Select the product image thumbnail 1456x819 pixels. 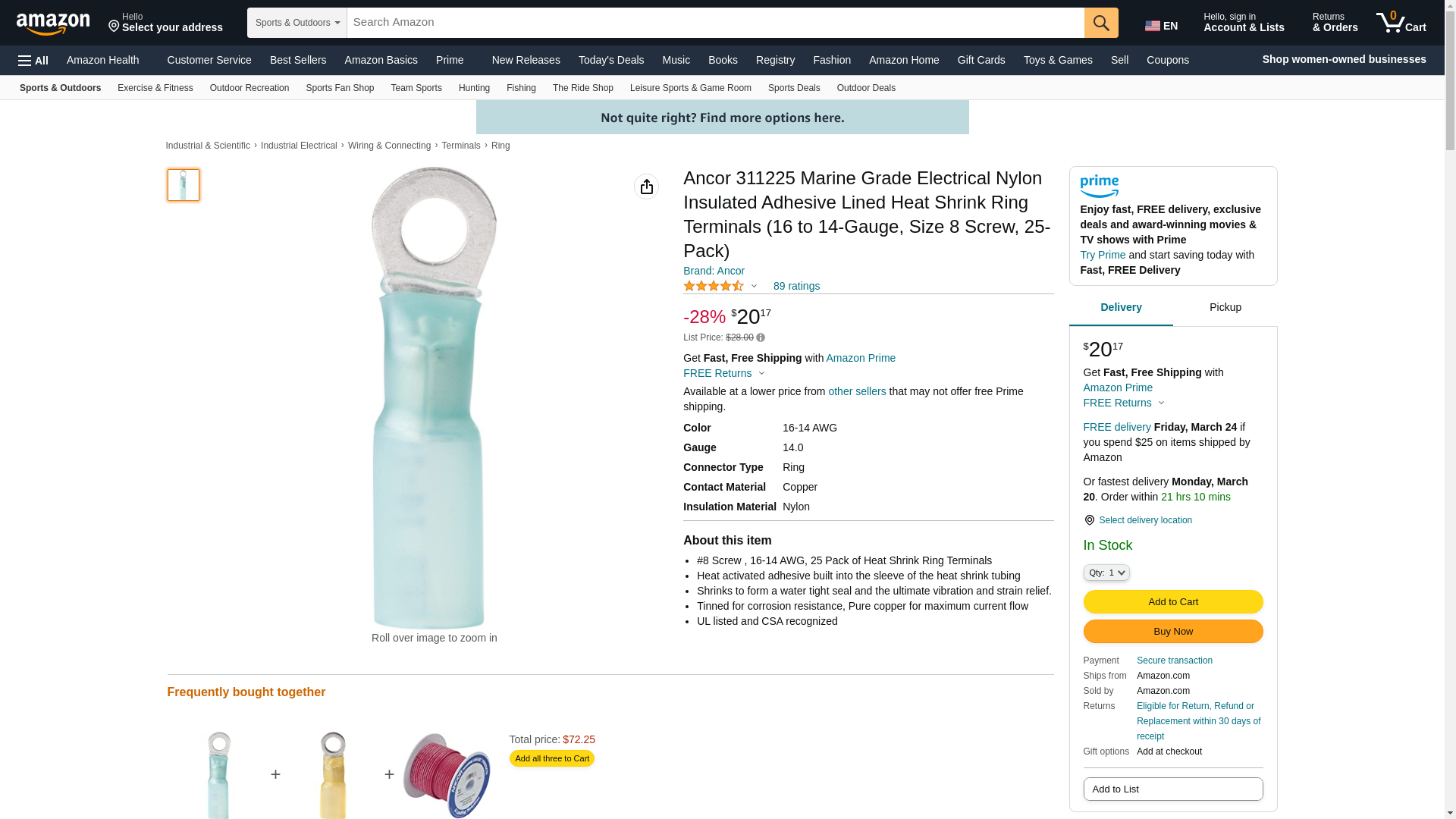click(184, 185)
